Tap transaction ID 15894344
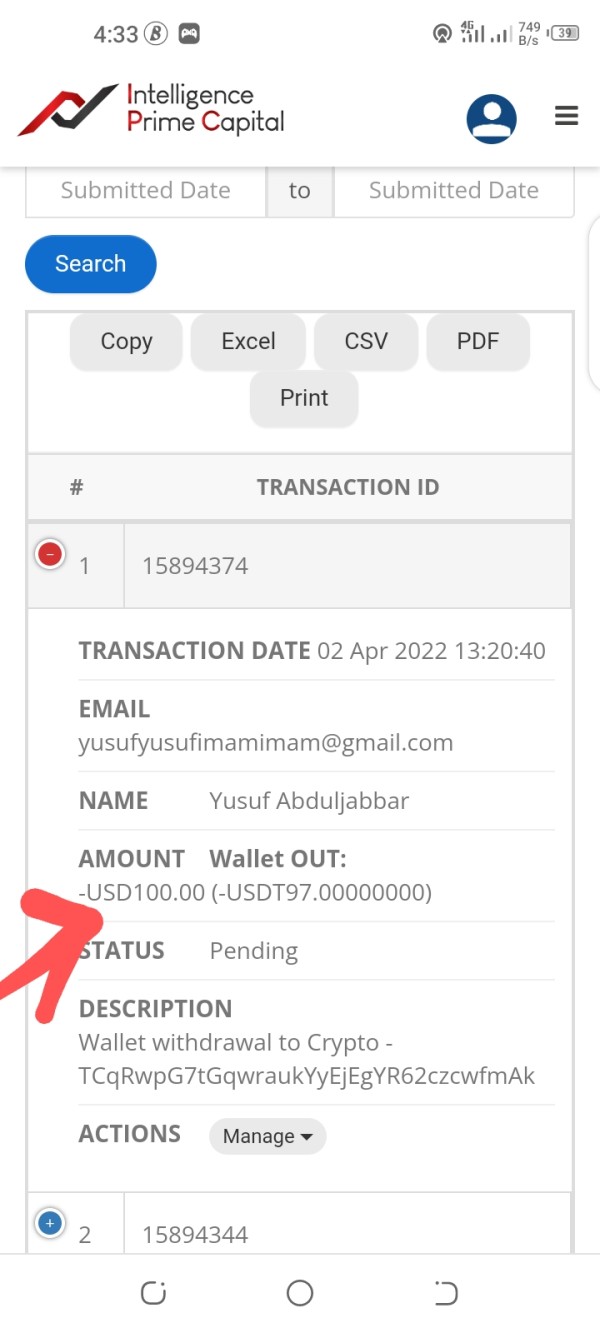Viewport: 600px width, 1333px height. coord(195,1234)
